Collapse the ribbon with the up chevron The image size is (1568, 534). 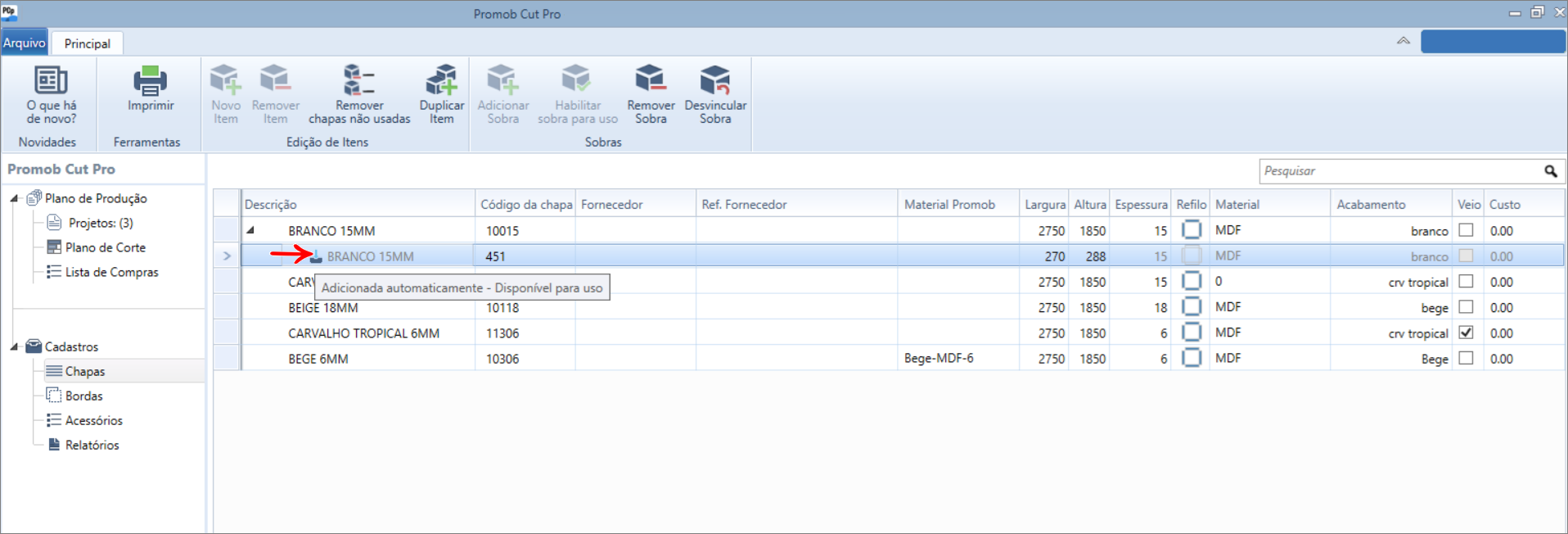pyautogui.click(x=1404, y=41)
